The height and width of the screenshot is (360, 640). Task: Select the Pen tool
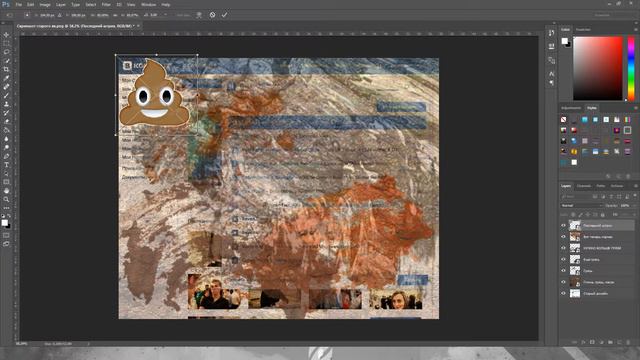[x=6, y=156]
